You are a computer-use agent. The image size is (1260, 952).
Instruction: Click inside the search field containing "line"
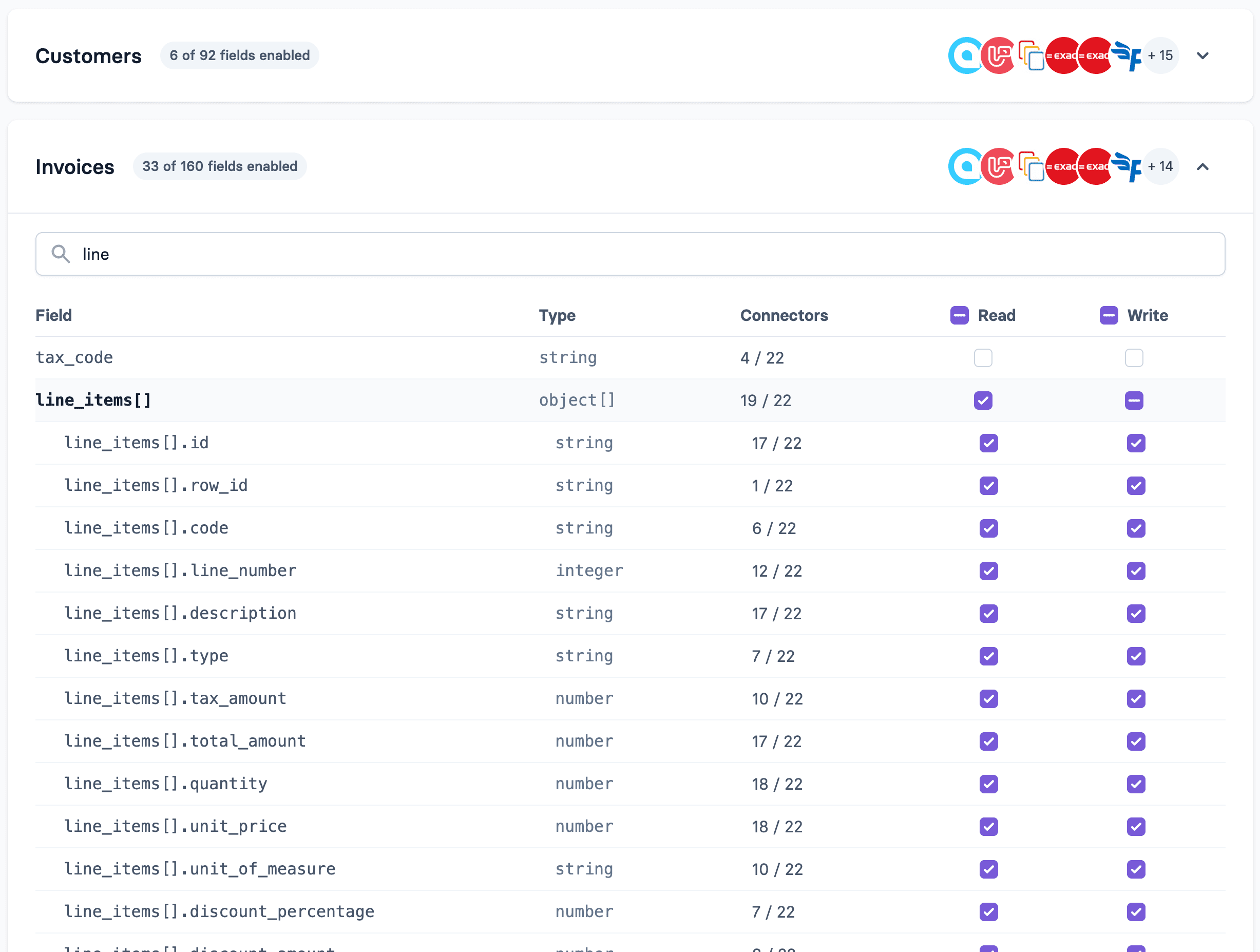click(x=342, y=254)
